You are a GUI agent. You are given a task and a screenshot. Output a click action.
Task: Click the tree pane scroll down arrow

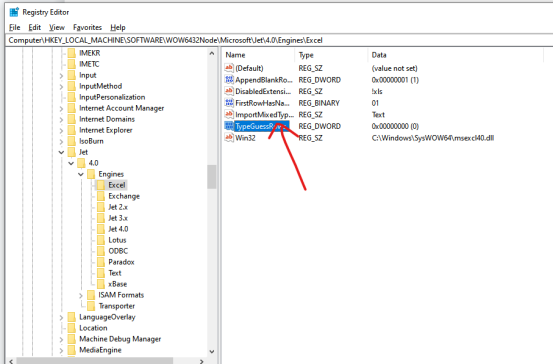coord(212,351)
